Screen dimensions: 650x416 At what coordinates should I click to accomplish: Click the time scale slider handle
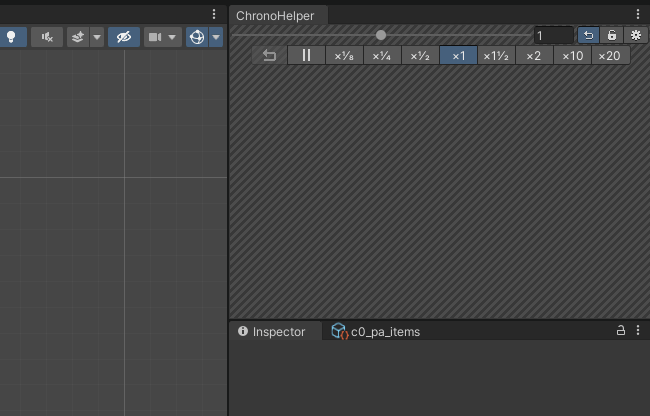[381, 35]
